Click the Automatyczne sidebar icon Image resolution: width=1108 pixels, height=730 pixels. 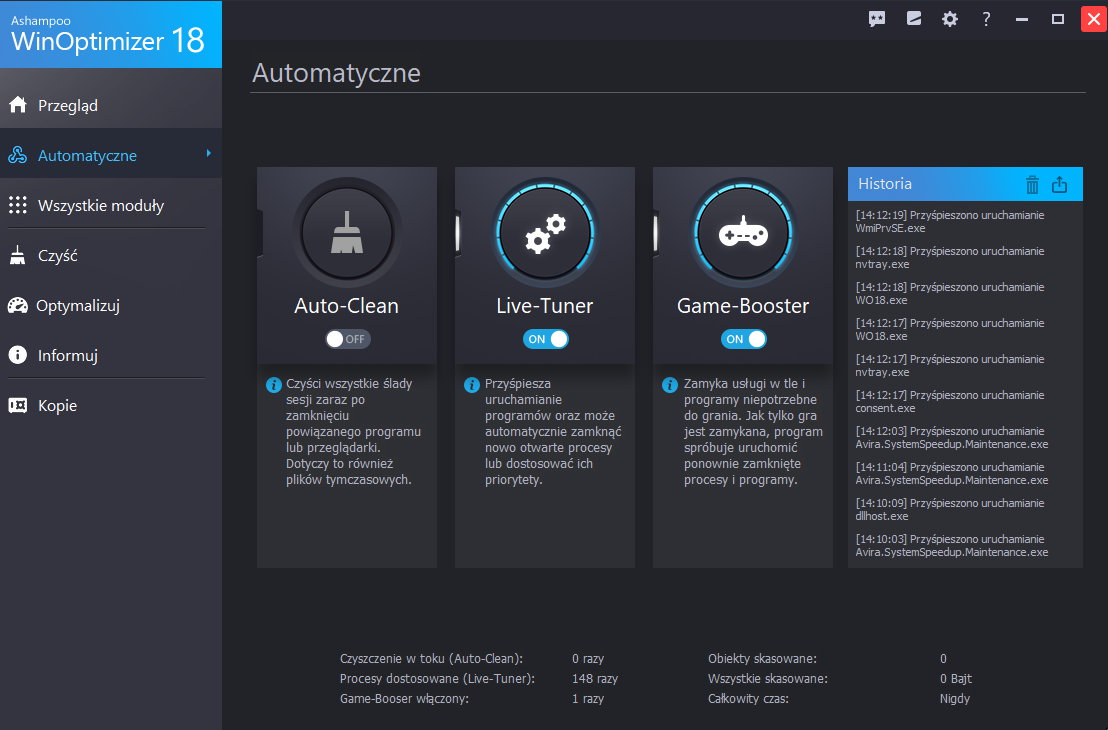point(18,155)
